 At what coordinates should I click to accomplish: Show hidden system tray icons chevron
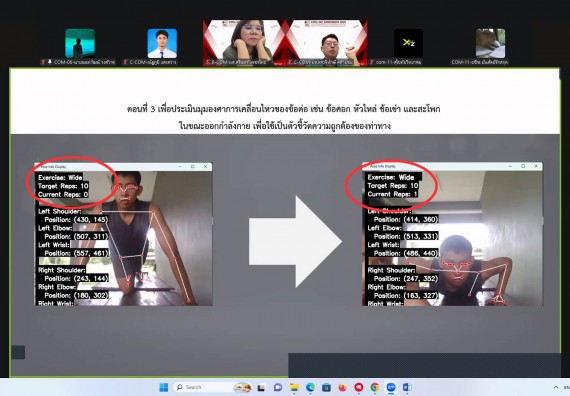click(555, 388)
